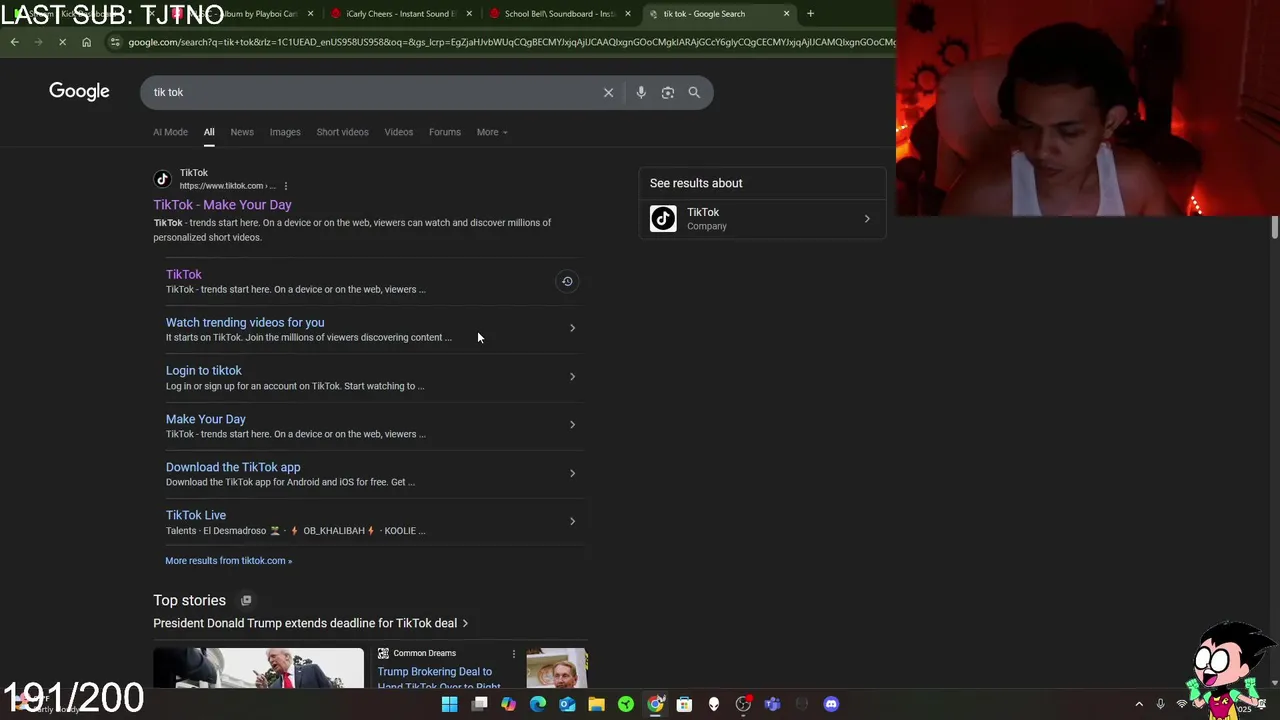Click More results from tiktok.com
Image resolution: width=1280 pixels, height=720 pixels.
click(229, 561)
